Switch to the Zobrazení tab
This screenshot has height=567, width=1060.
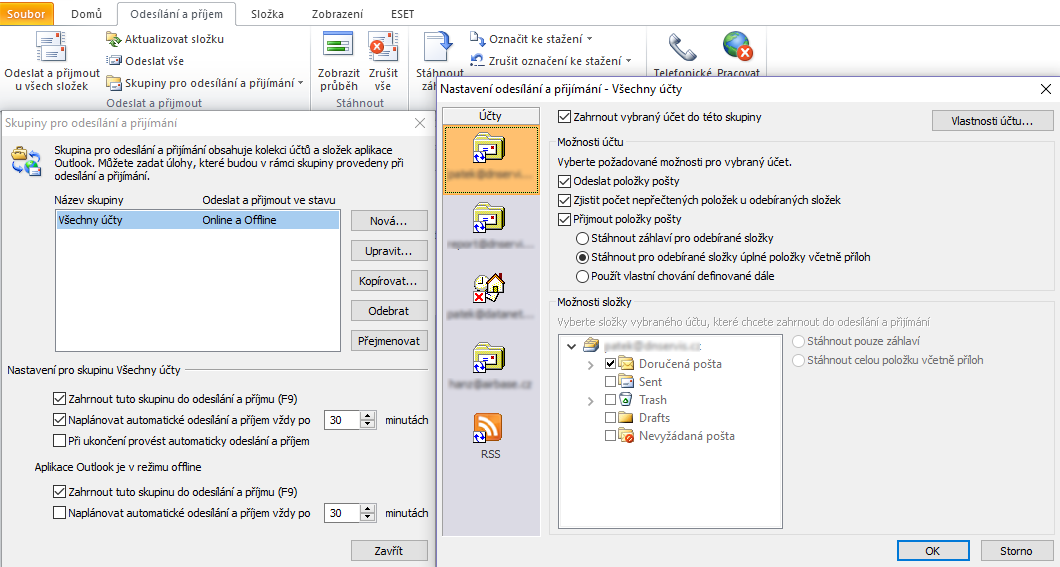[x=337, y=14]
